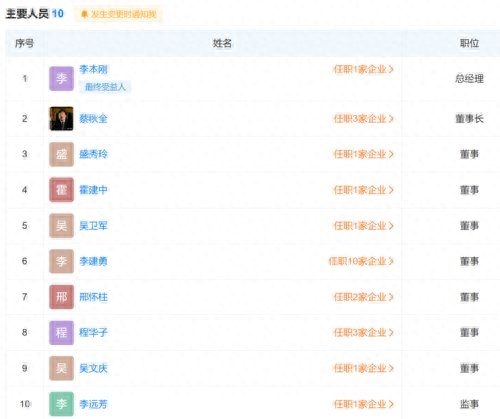Image resolution: width=500 pixels, height=419 pixels.
Task: Select the 董事长 position cell
Action: coord(469,119)
